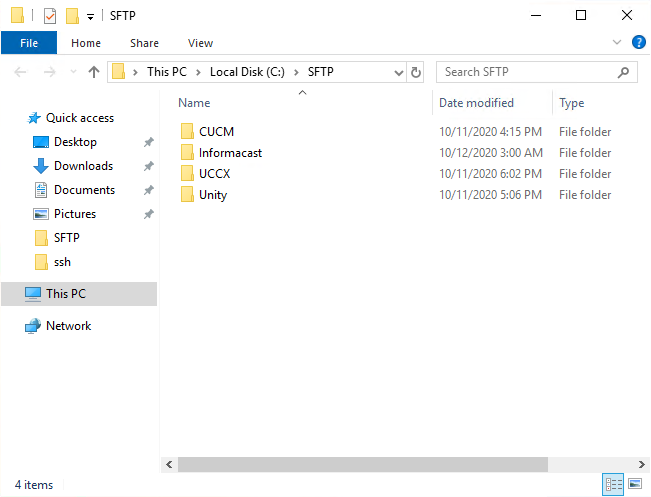Select This PC in navigation pane
The height and width of the screenshot is (497, 651).
click(x=79, y=294)
